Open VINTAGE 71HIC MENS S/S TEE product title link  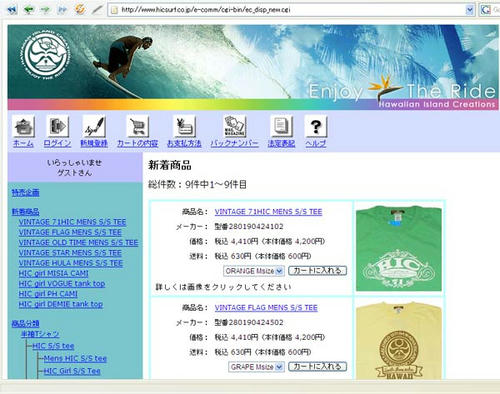[x=268, y=212]
